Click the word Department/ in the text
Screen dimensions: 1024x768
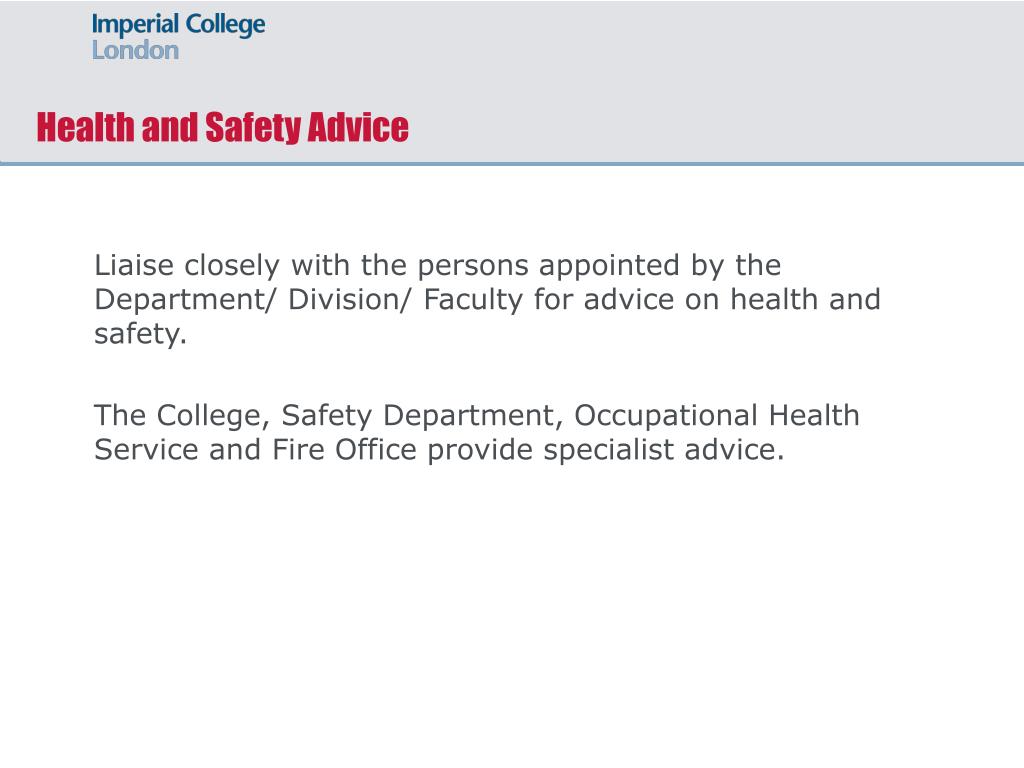click(185, 300)
